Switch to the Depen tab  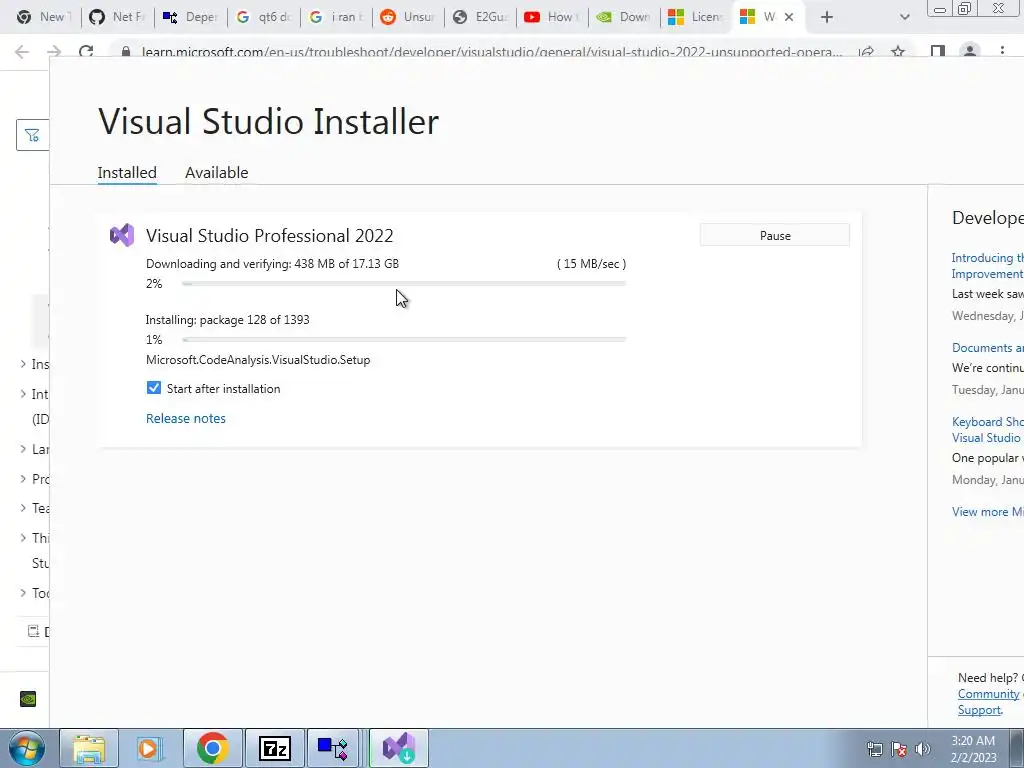coord(190,17)
